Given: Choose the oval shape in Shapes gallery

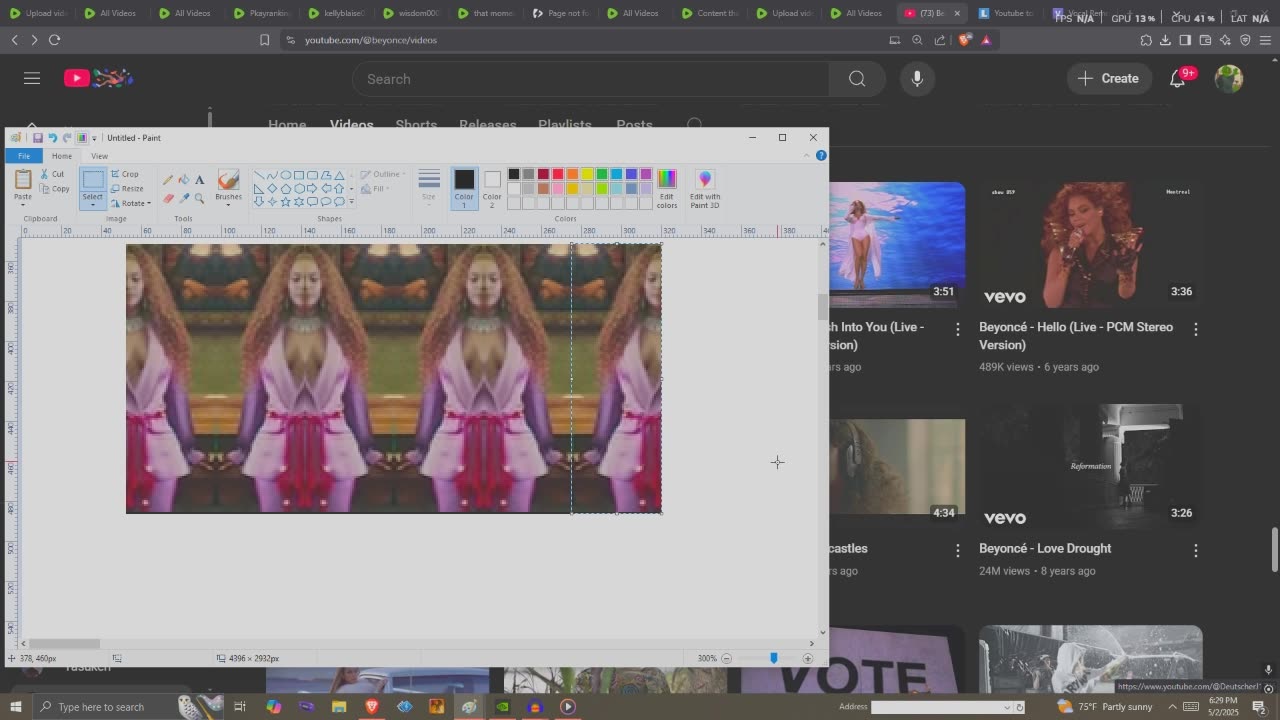Looking at the screenshot, I should pos(286,175).
